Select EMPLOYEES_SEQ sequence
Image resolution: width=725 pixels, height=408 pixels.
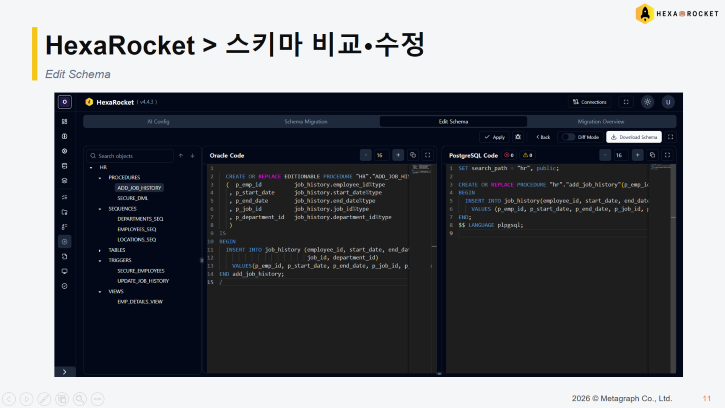click(x=136, y=229)
